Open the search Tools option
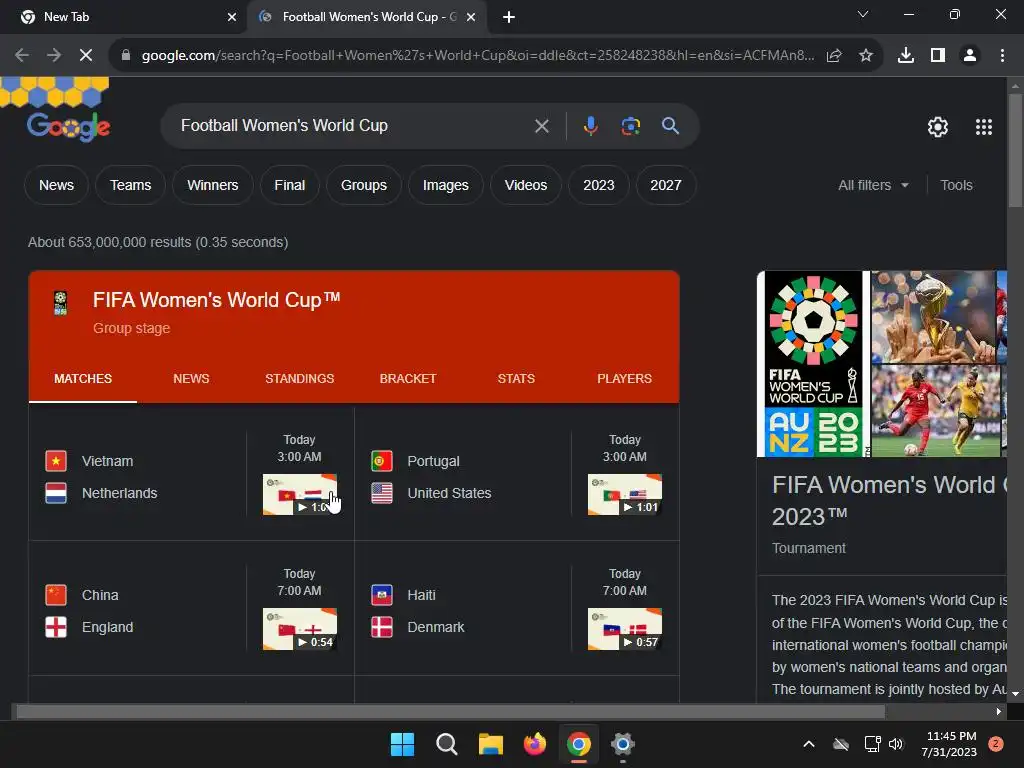The image size is (1024, 768). [956, 185]
